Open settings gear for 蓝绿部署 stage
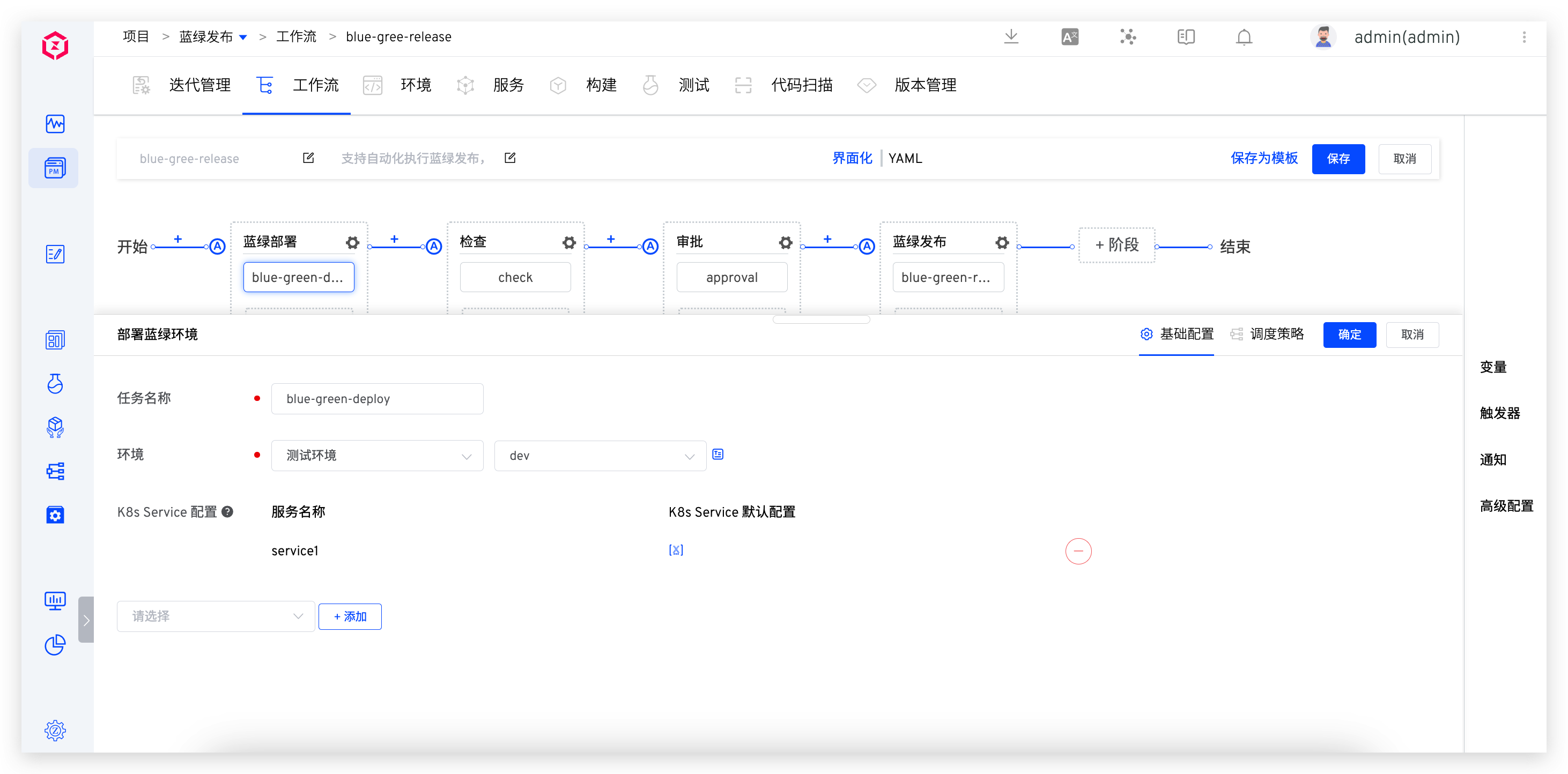Image resolution: width=1568 pixels, height=774 pixels. (352, 243)
